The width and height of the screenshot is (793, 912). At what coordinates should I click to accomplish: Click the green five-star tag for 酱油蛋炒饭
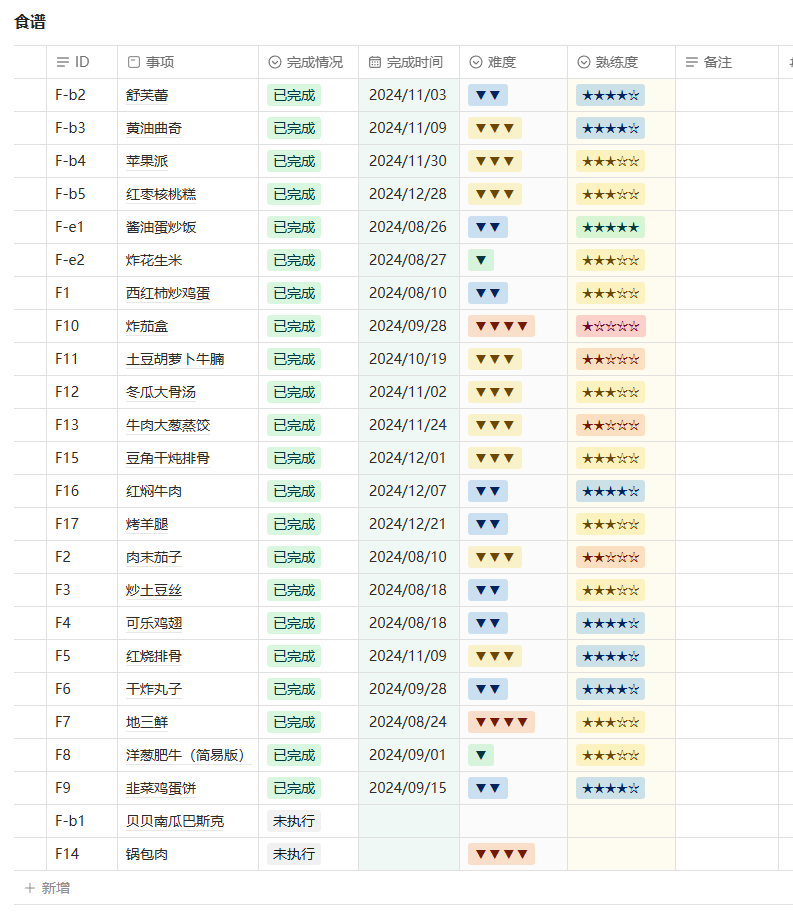tap(610, 227)
